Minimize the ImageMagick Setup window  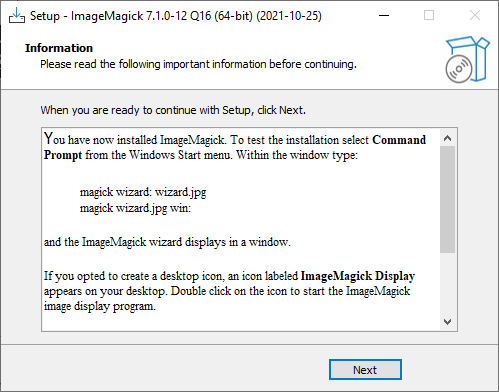click(384, 15)
